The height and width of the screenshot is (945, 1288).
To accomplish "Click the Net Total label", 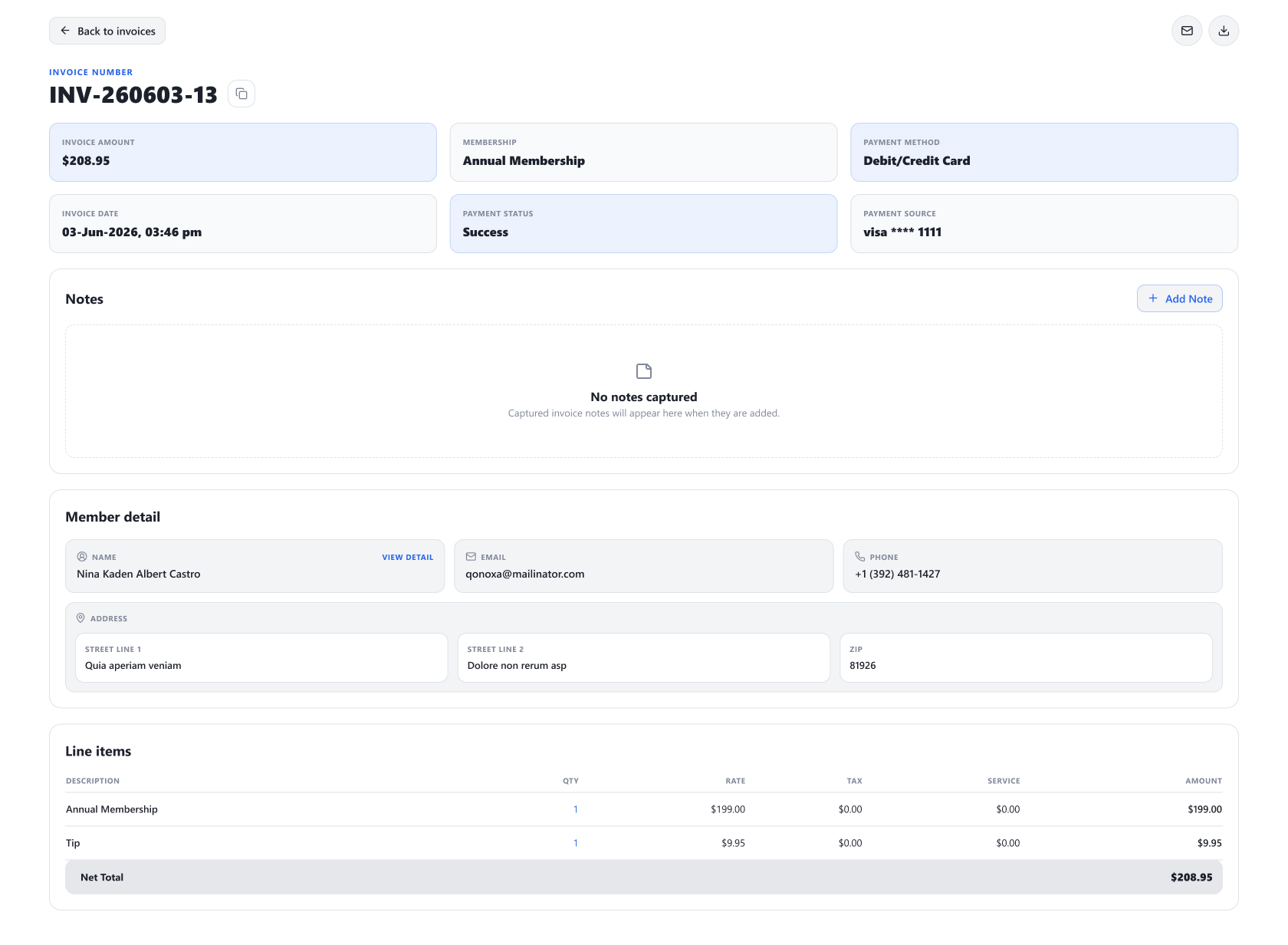I will tap(102, 877).
